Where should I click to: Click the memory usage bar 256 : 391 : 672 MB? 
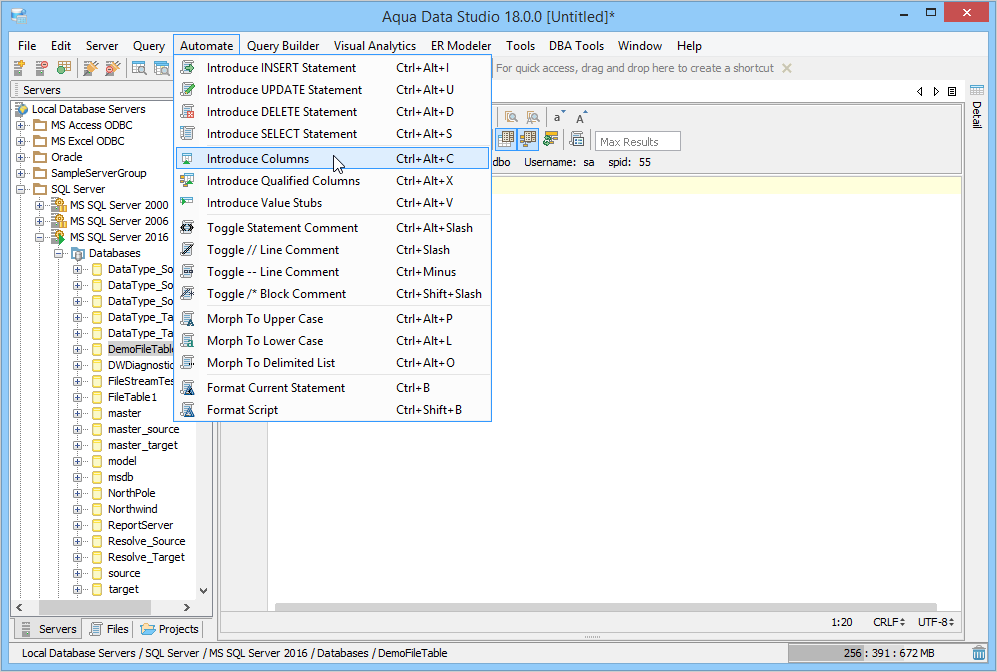(x=878, y=653)
